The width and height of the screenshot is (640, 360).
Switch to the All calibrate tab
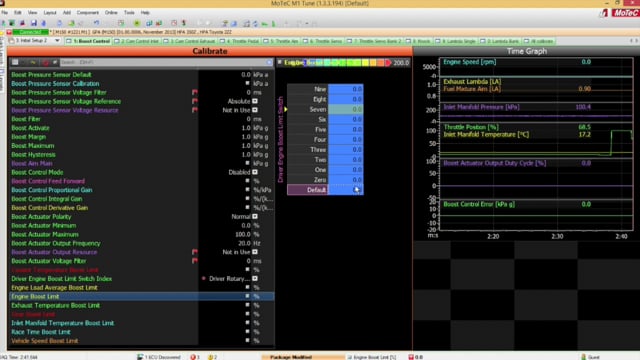point(539,41)
